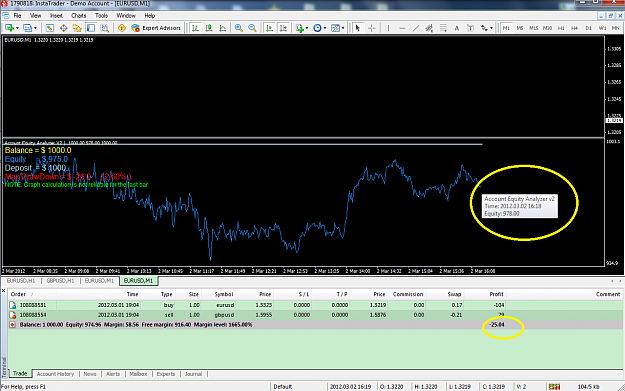
Task: Expand the Indicators dropdown arrow
Action: [x=307, y=28]
